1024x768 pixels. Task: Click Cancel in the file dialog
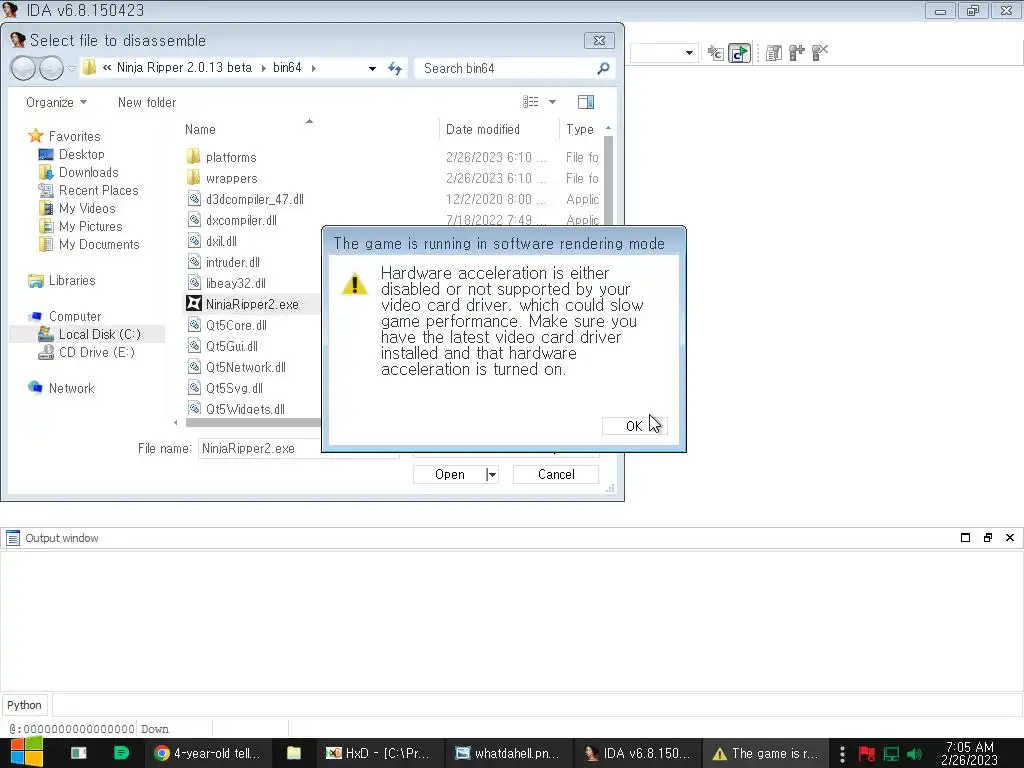pyautogui.click(x=556, y=474)
